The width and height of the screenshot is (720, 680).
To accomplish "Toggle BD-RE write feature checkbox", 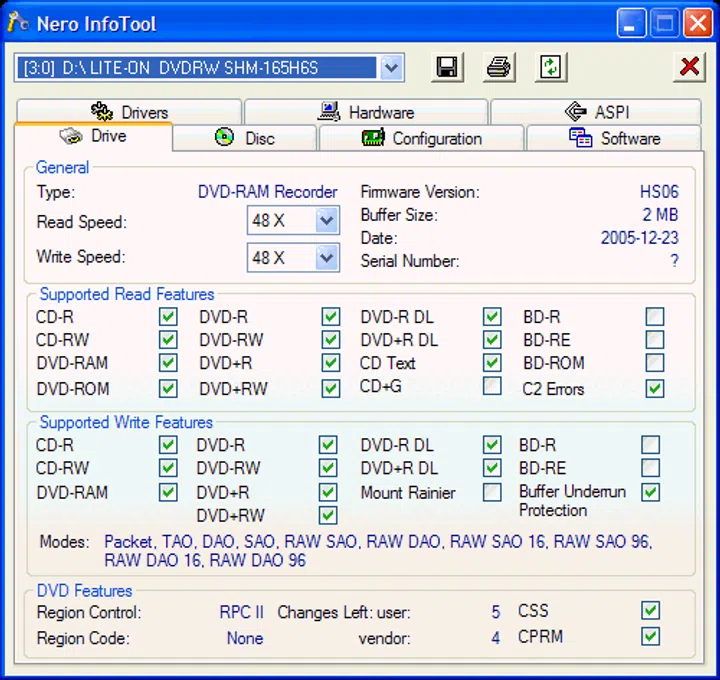I will pos(651,468).
